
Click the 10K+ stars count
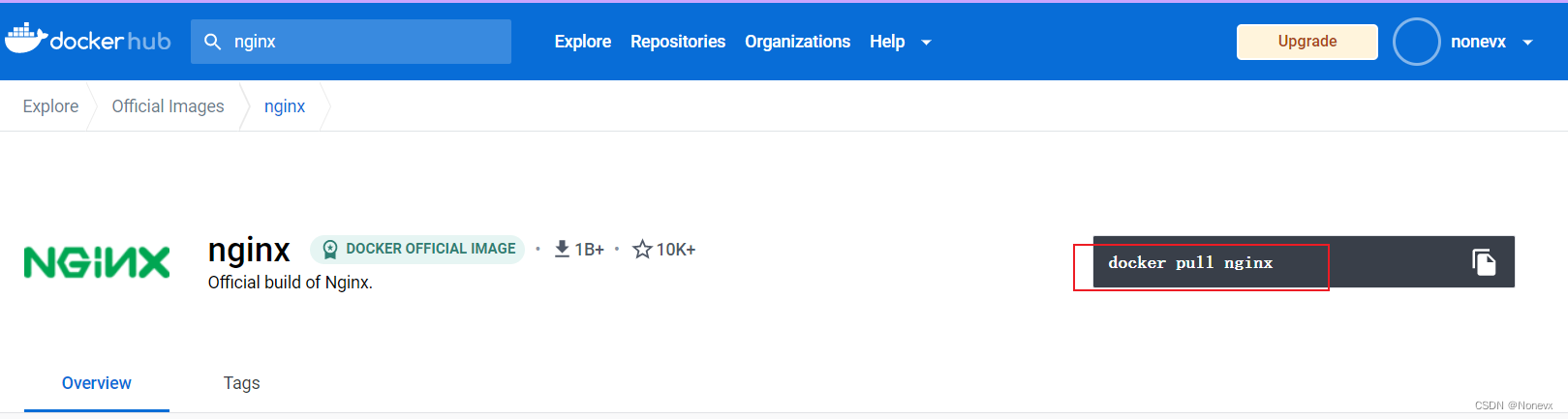[676, 250]
